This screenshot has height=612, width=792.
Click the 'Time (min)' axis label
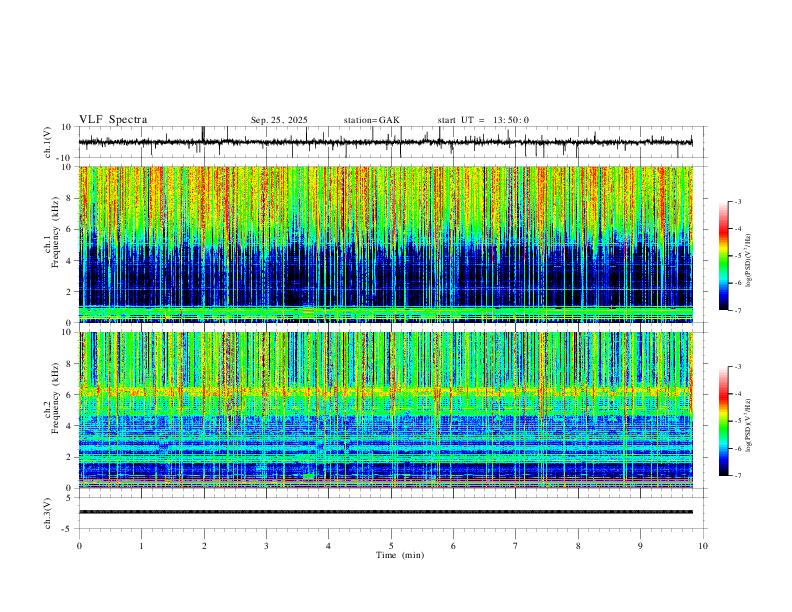(x=400, y=555)
